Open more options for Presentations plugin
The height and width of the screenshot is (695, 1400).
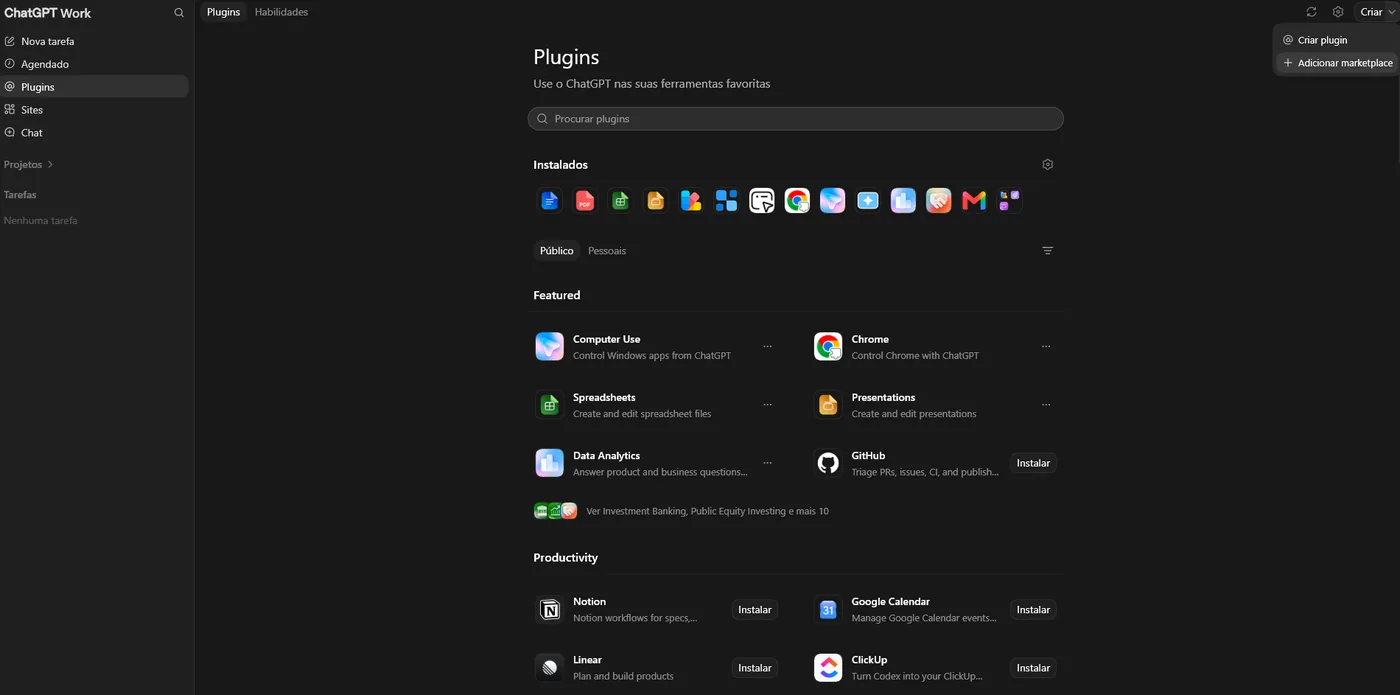point(1046,405)
